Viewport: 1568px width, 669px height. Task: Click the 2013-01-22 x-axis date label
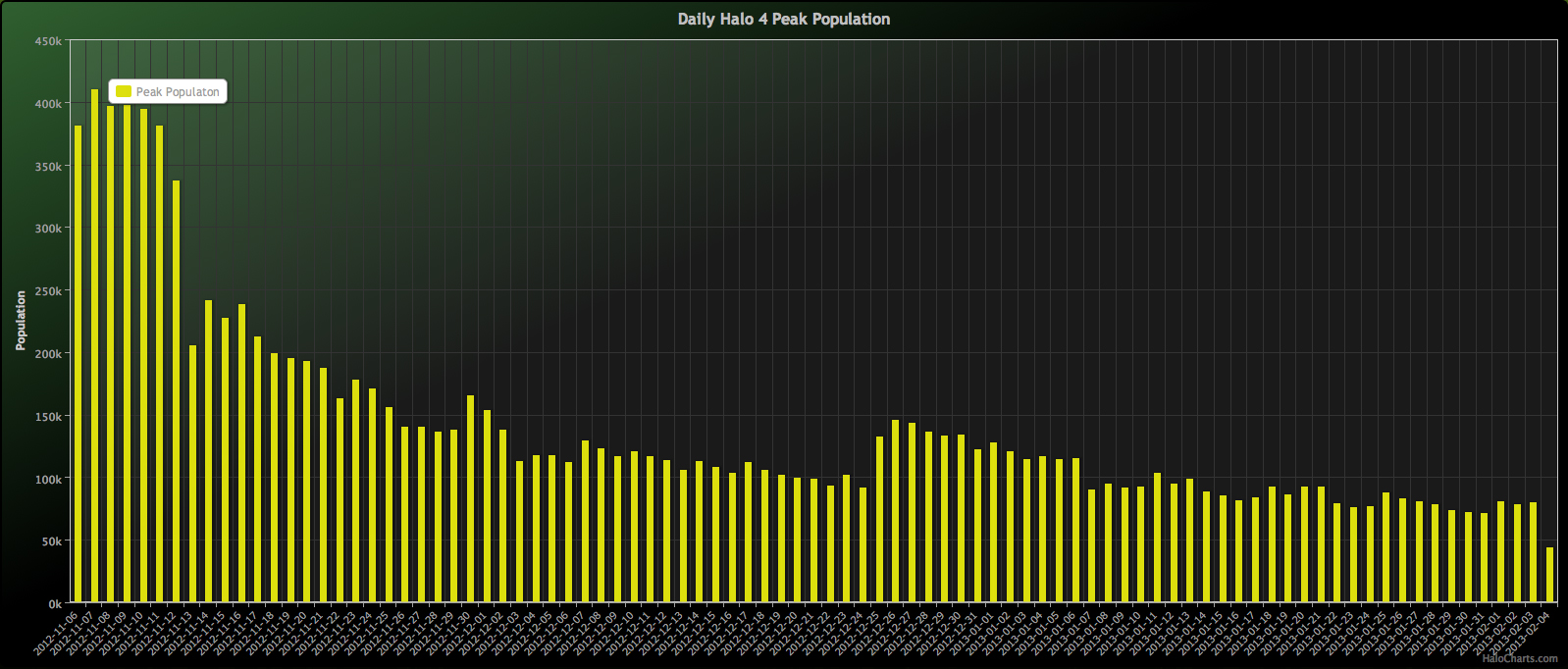[1315, 633]
